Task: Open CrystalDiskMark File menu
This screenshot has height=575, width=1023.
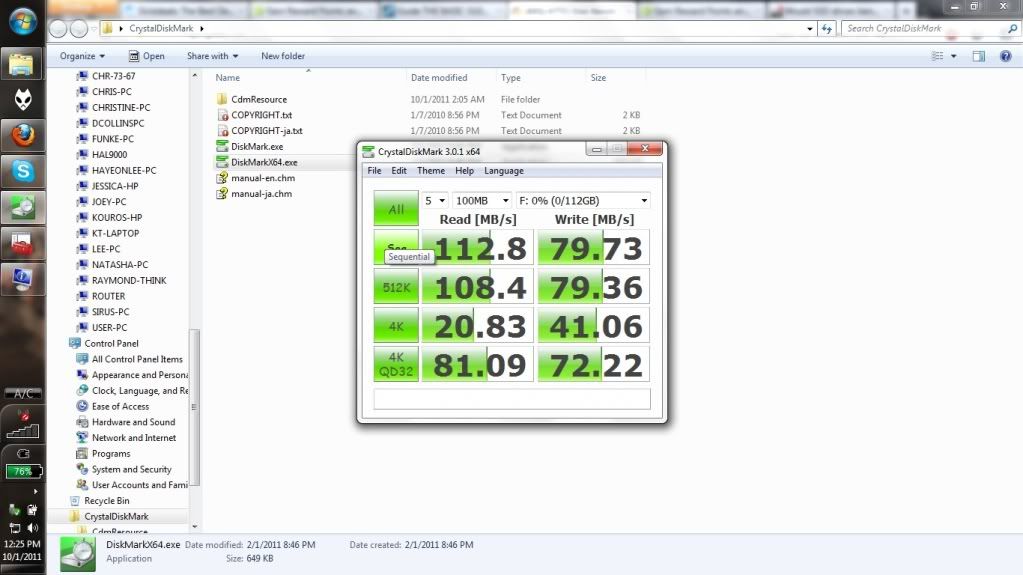Action: (x=374, y=171)
